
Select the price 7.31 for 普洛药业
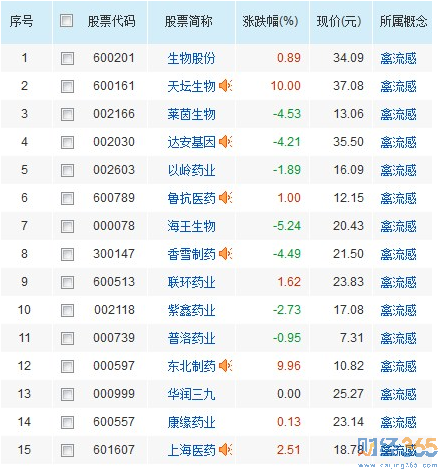tap(352, 338)
